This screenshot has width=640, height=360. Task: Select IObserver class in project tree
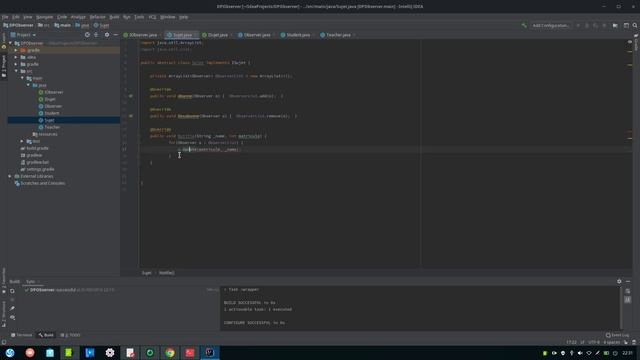[51, 92]
